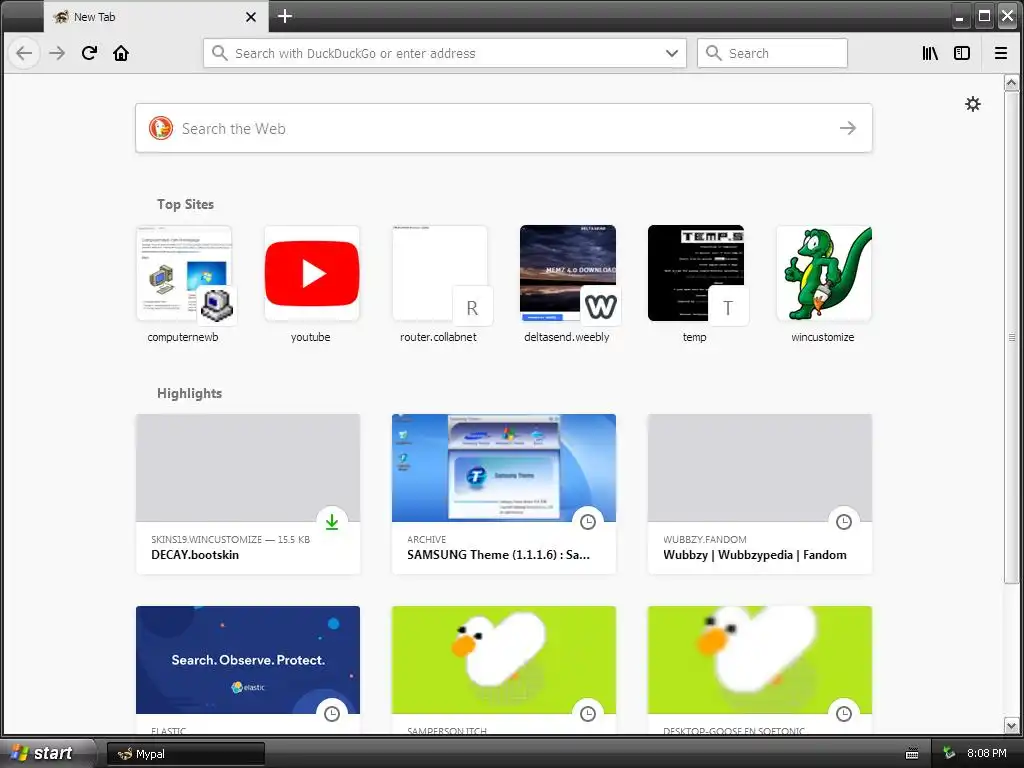Open the computernewb top site
The height and width of the screenshot is (768, 1024).
point(184,285)
